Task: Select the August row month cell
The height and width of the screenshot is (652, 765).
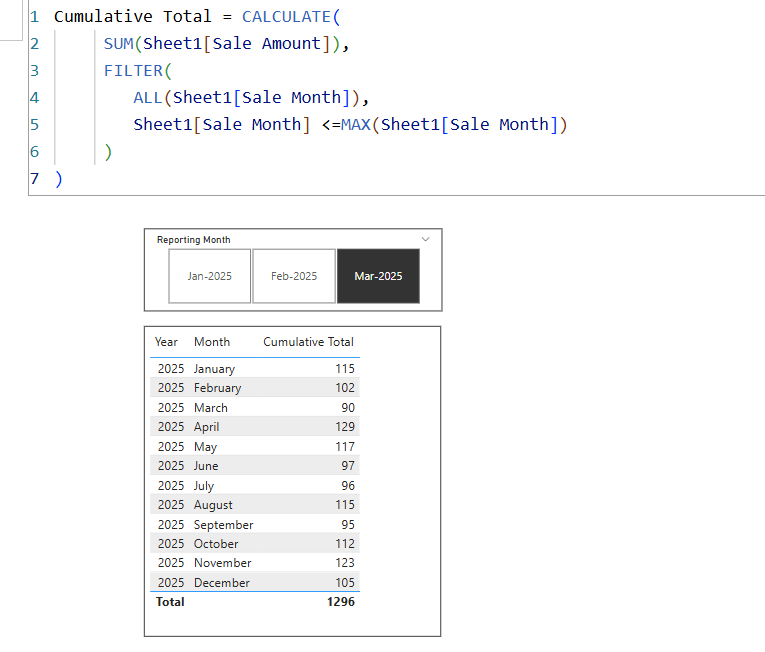Action: tap(213, 505)
